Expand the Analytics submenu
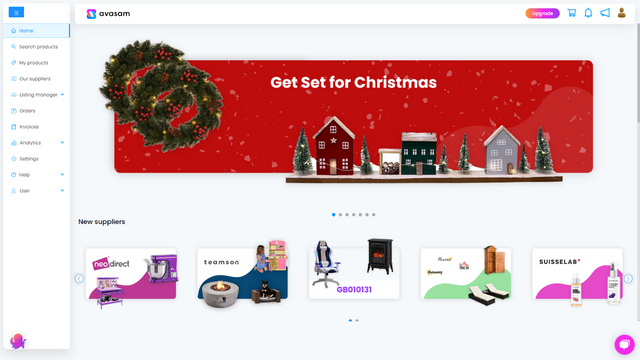Viewport: 640px width, 360px height. 37,143
